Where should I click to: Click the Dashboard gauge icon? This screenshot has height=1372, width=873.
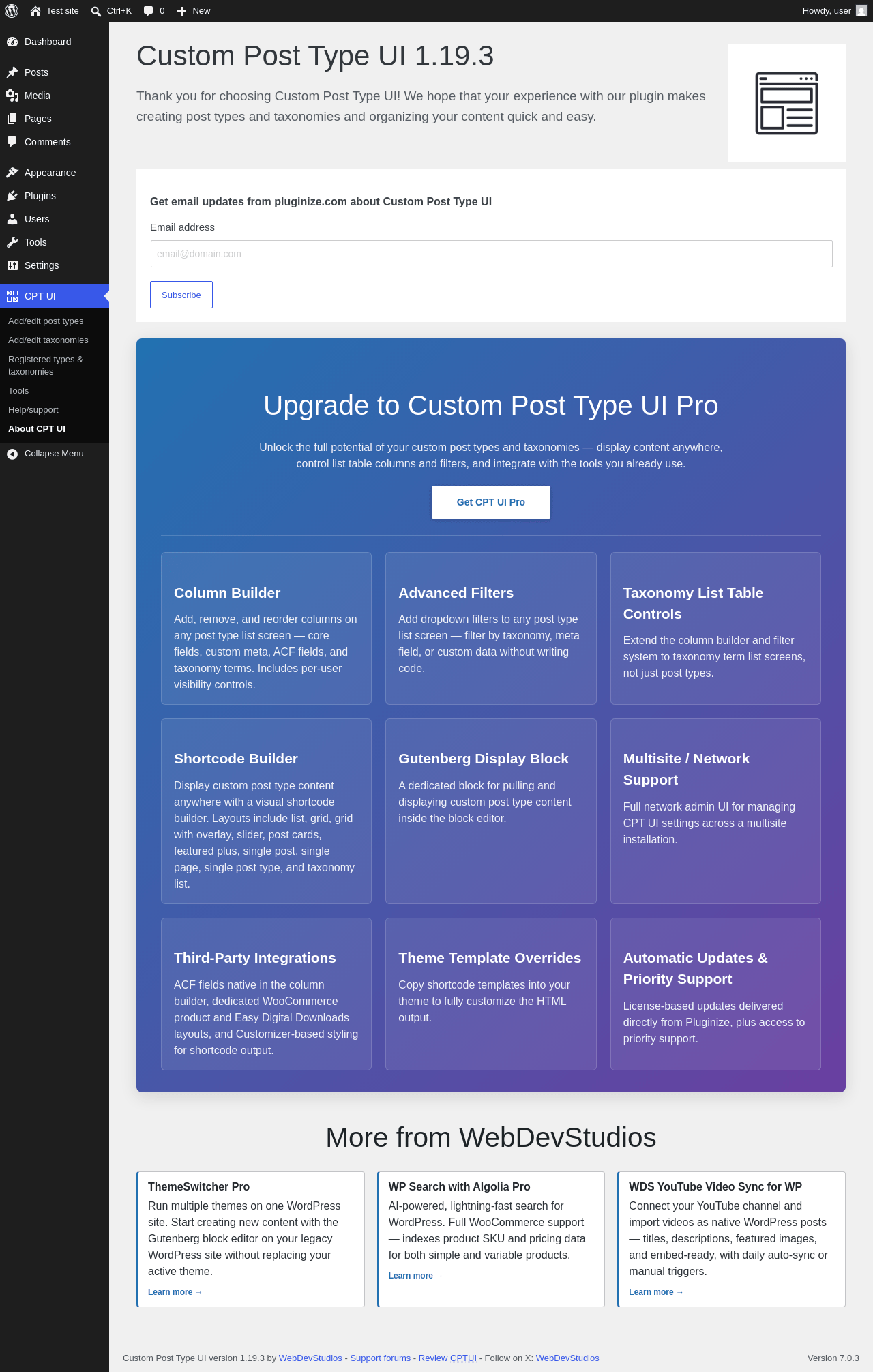(12, 42)
